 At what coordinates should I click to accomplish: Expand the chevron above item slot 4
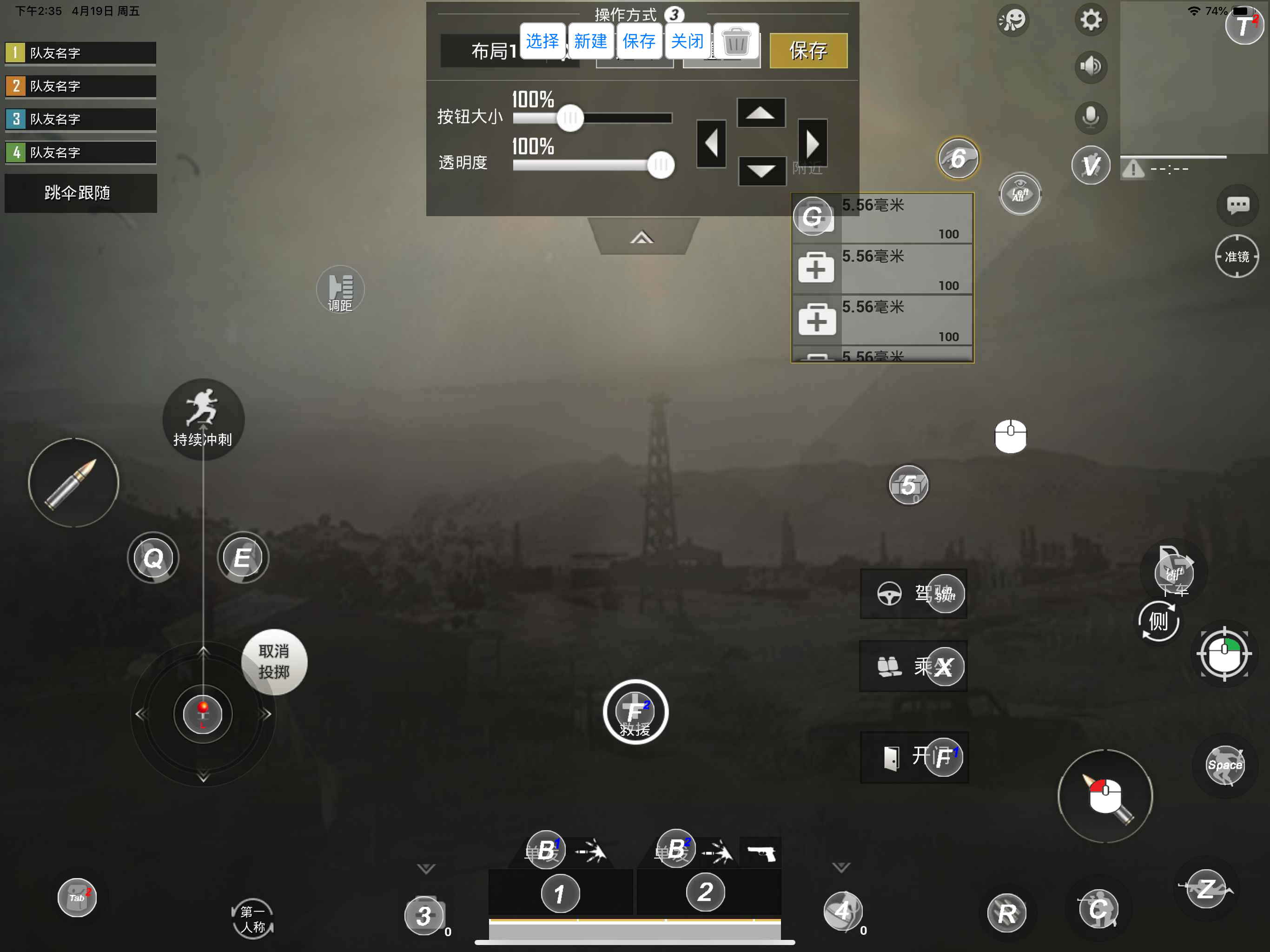(x=841, y=867)
